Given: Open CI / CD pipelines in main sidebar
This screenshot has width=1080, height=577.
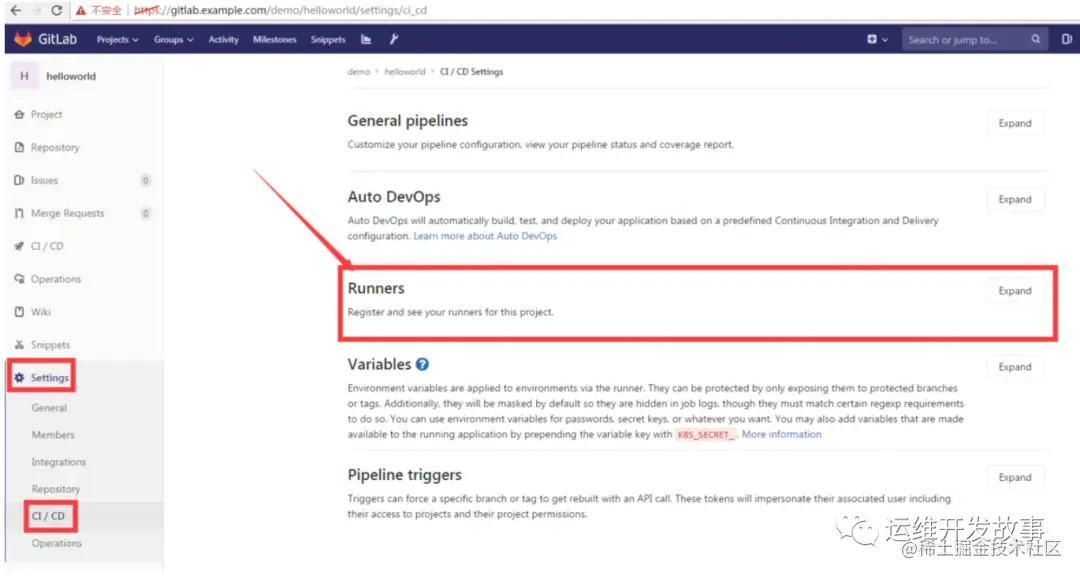Looking at the screenshot, I should point(47,246).
